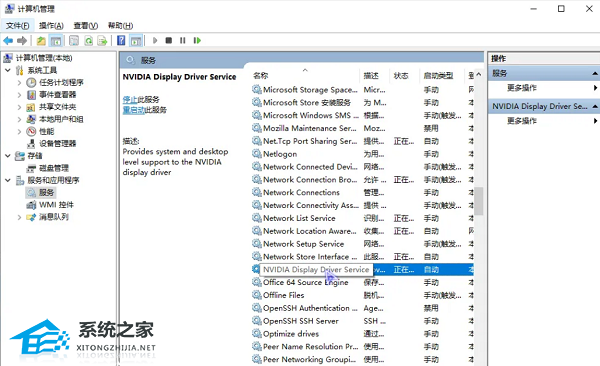Expand the 消息队列 tree node
Viewport: 600px width, 366px height.
[x=19, y=217]
